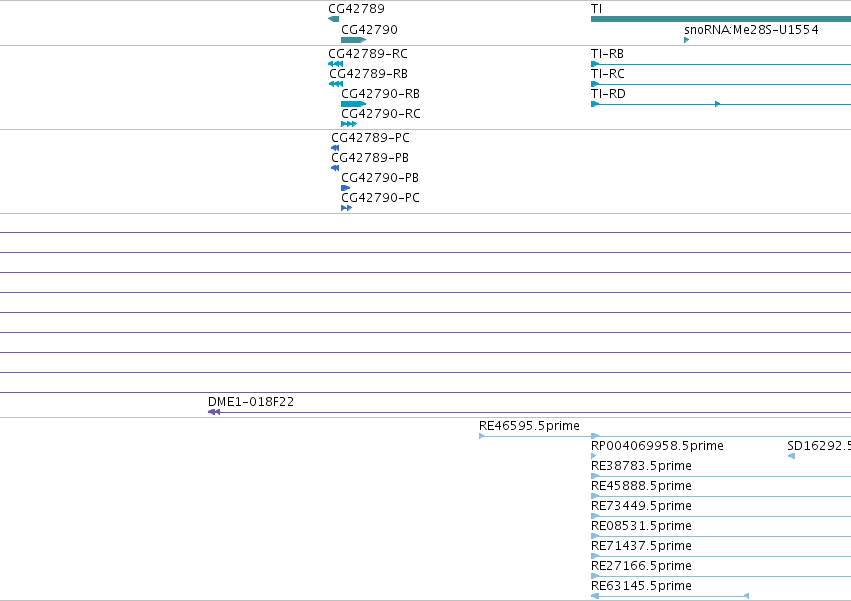Image resolution: width=851 pixels, height=601 pixels.
Task: Click the CG42789-PB protein glyph
Action: pos(335,168)
